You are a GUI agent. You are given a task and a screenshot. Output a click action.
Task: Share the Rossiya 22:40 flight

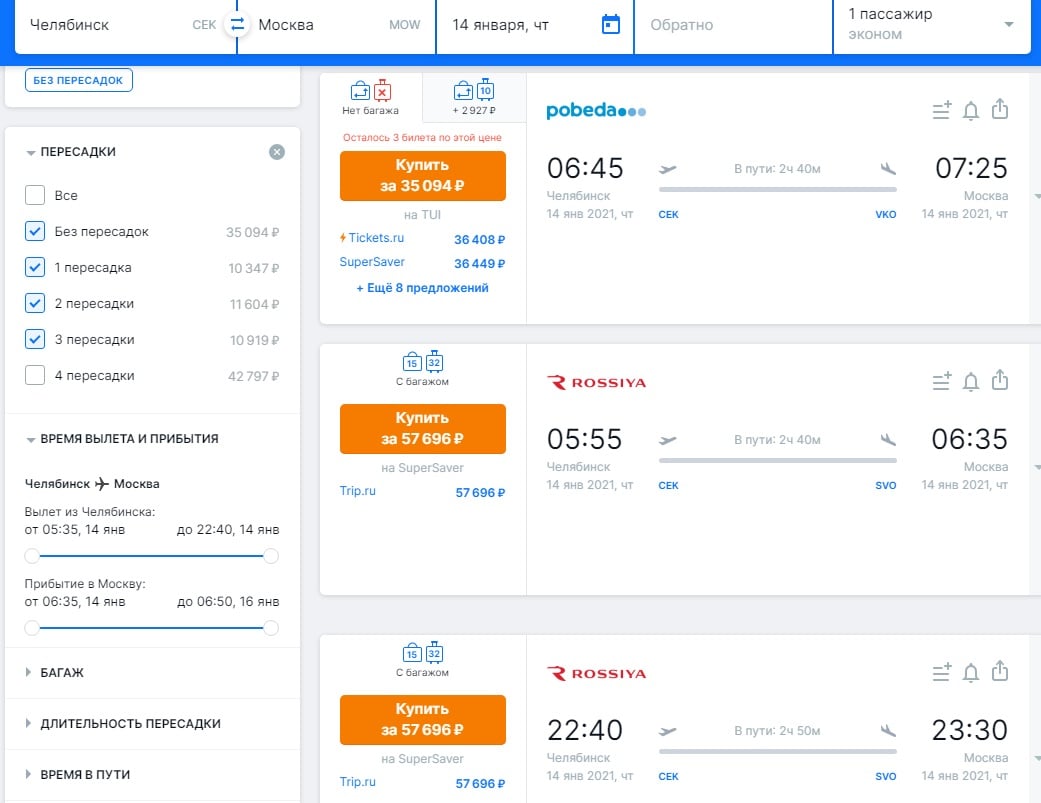pos(1000,672)
